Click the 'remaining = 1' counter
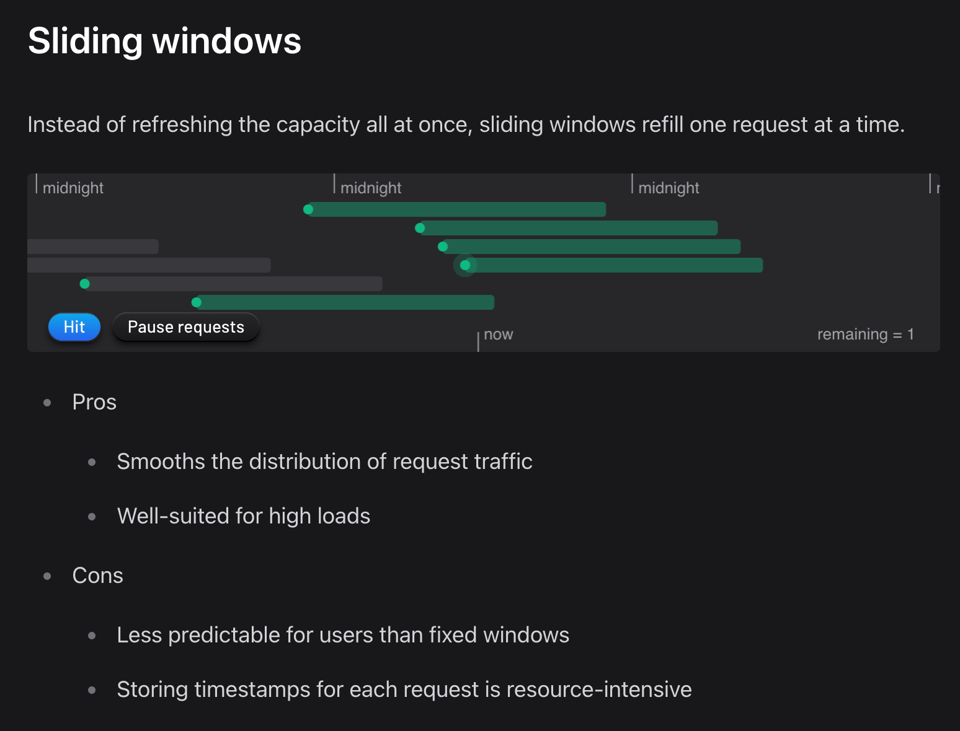This screenshot has width=960, height=731. [x=865, y=334]
